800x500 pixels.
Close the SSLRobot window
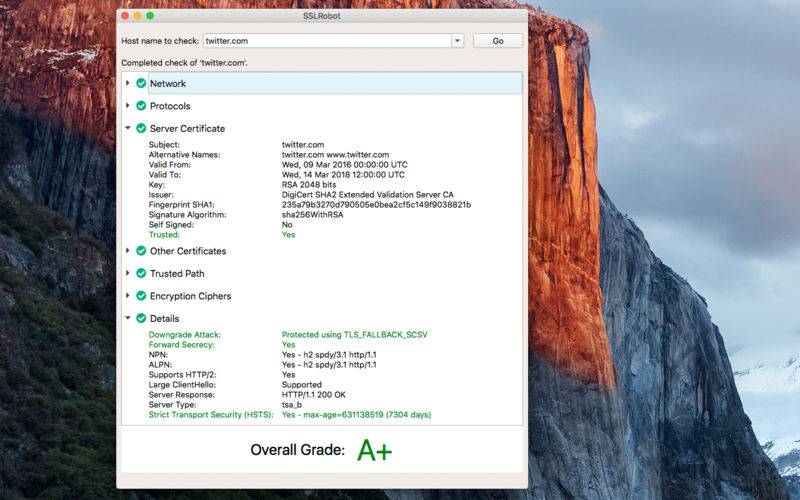click(125, 16)
